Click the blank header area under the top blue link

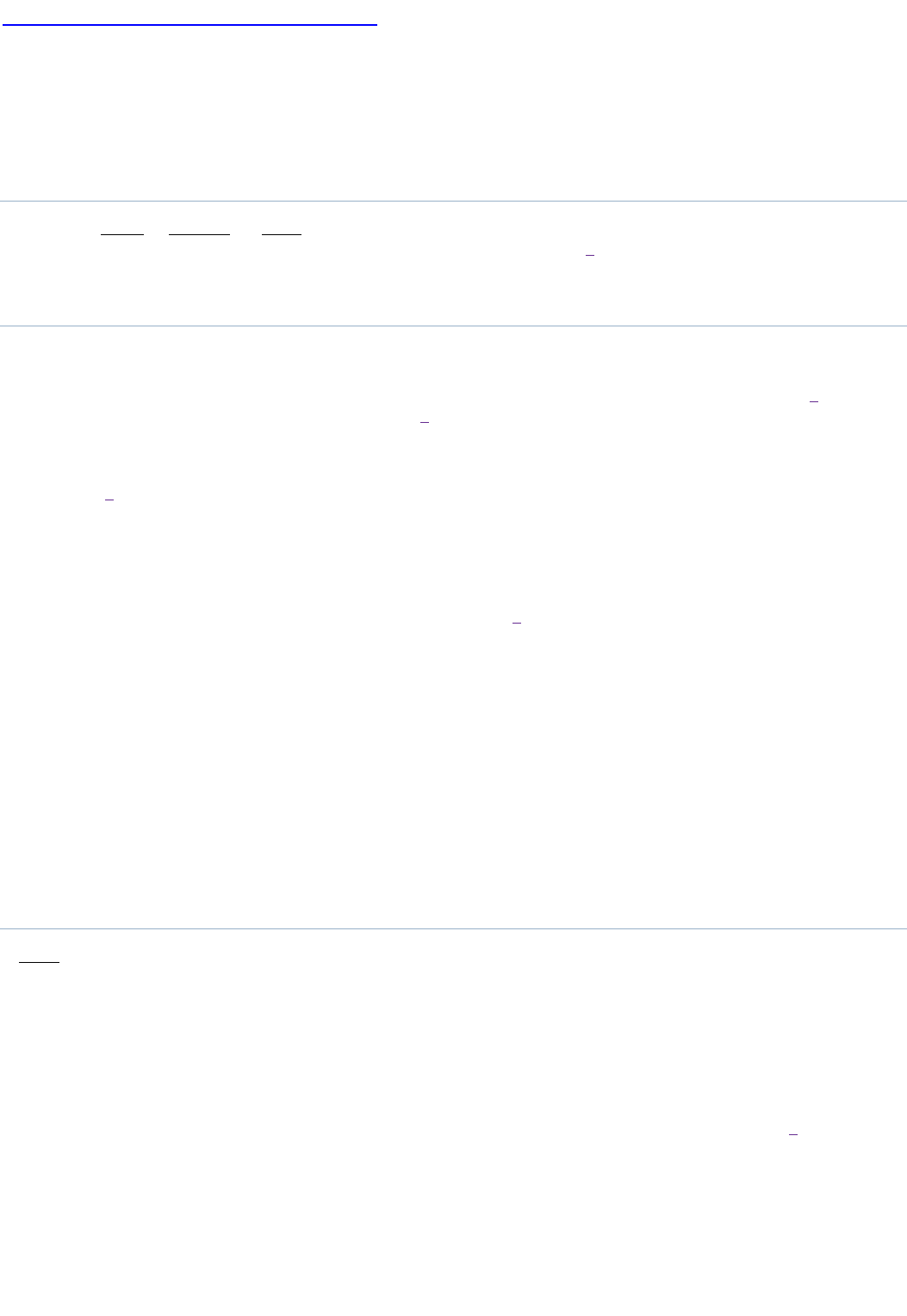coord(453,112)
